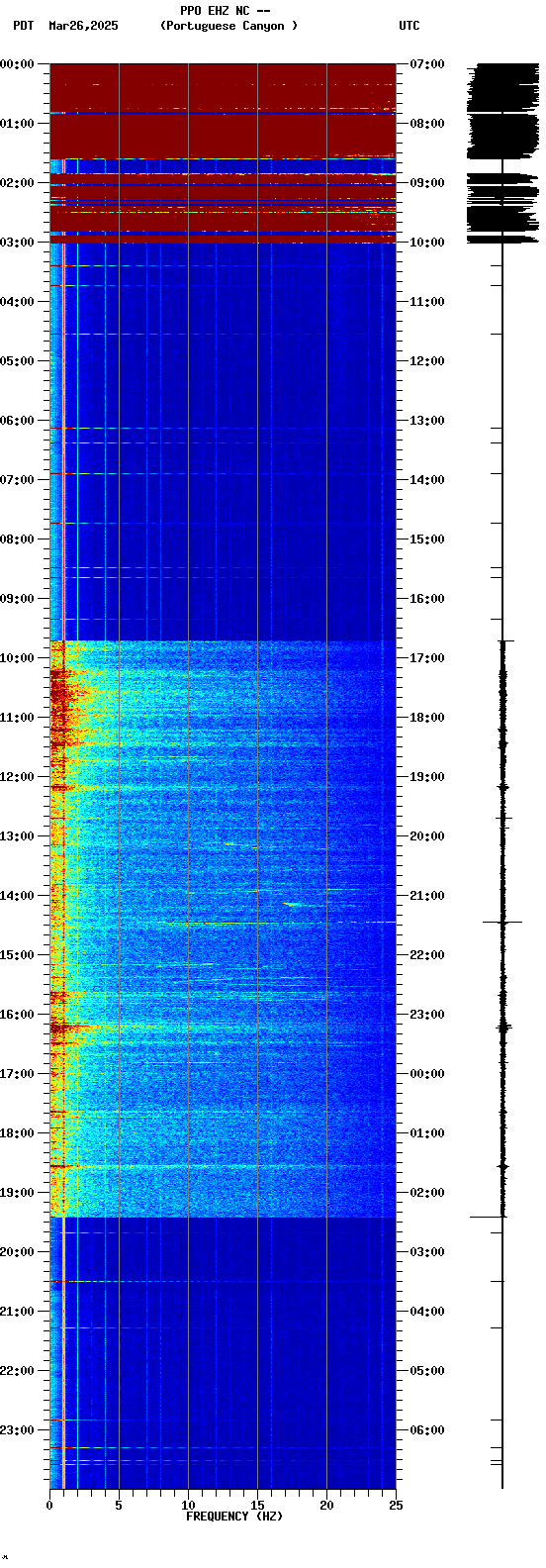This screenshot has width=546, height=1568.
Task: Select the 10 Hz frequency axis label
Action: point(188,1506)
